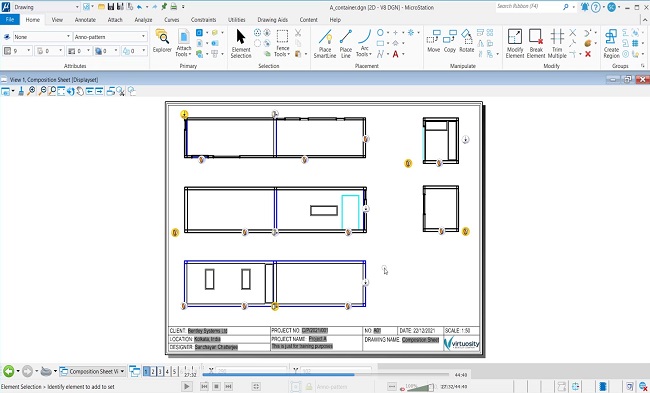Activate the Element Selection arrow tool
The height and width of the screenshot is (393, 650).
[x=241, y=43]
